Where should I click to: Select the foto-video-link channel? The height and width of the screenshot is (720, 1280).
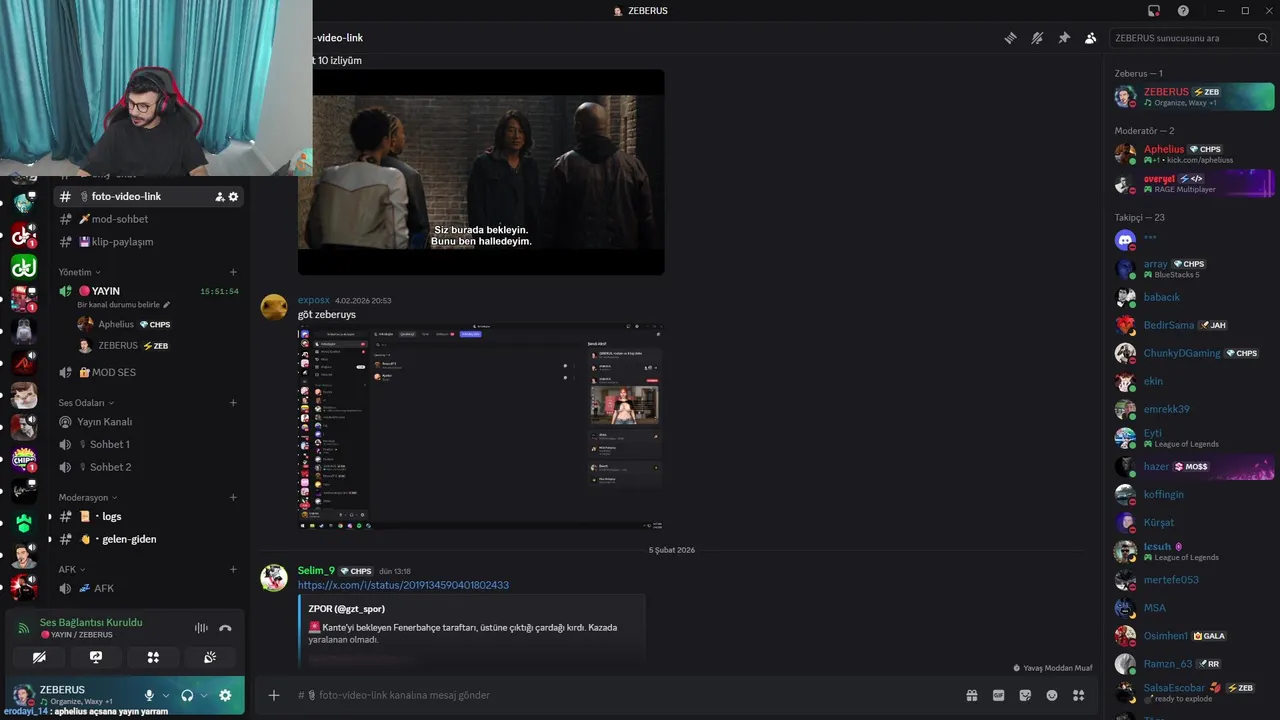148,197
